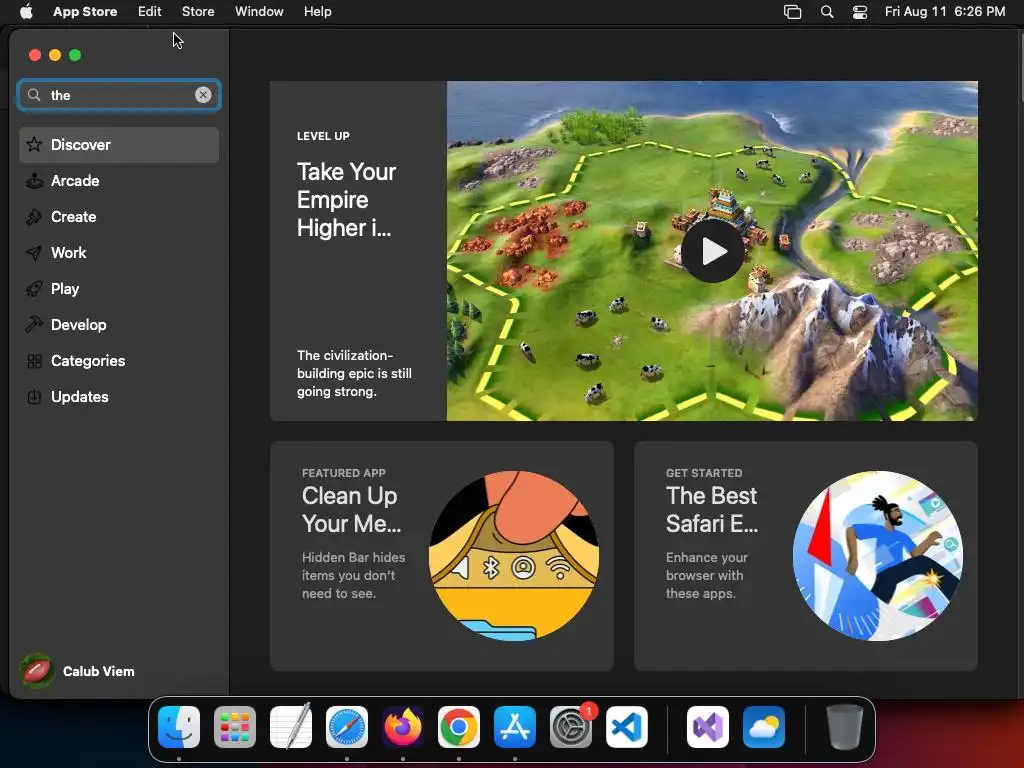
Task: Open the Discover section in sidebar
Action: (119, 145)
